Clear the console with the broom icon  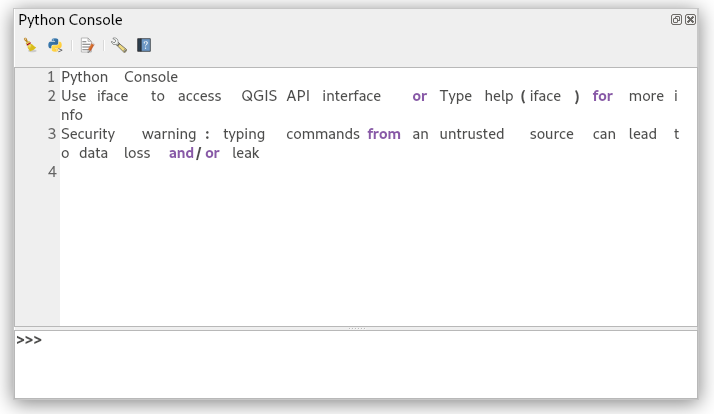click(30, 45)
